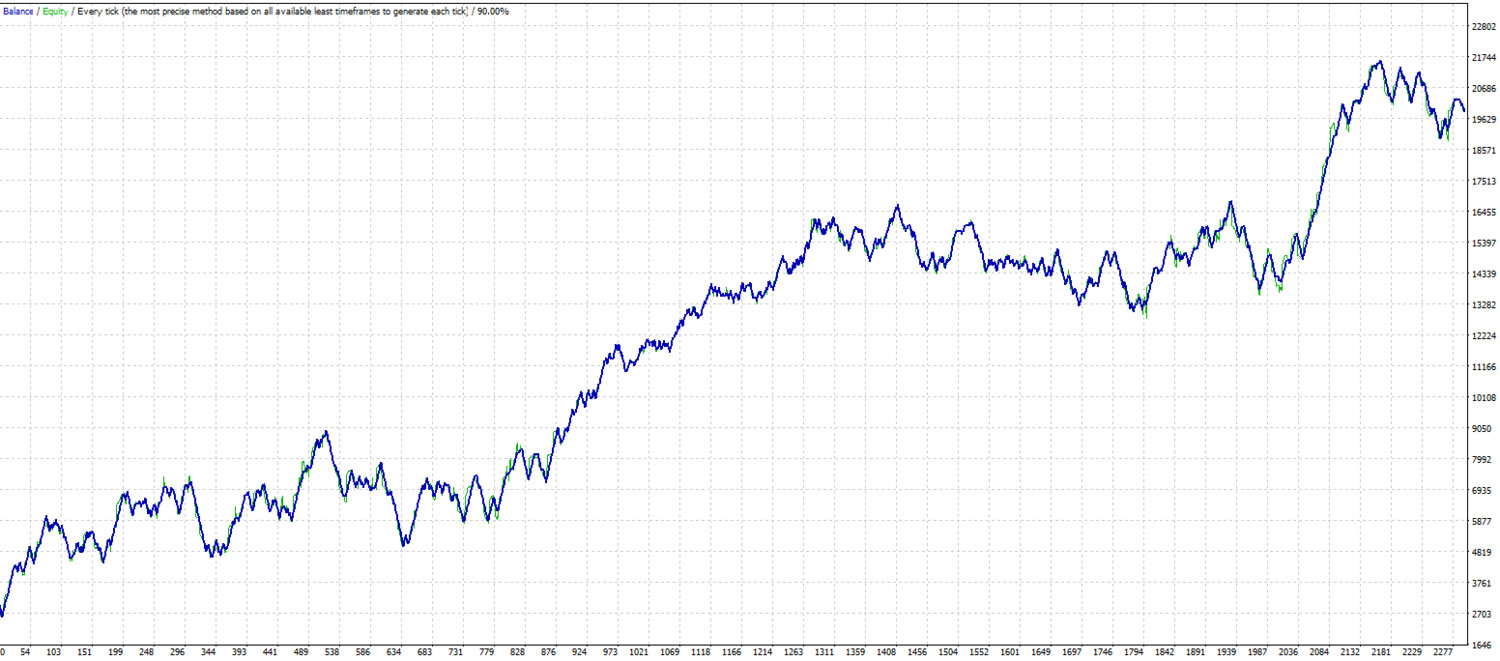
Task: Pick the 731 trade number label
Action: coord(455,652)
